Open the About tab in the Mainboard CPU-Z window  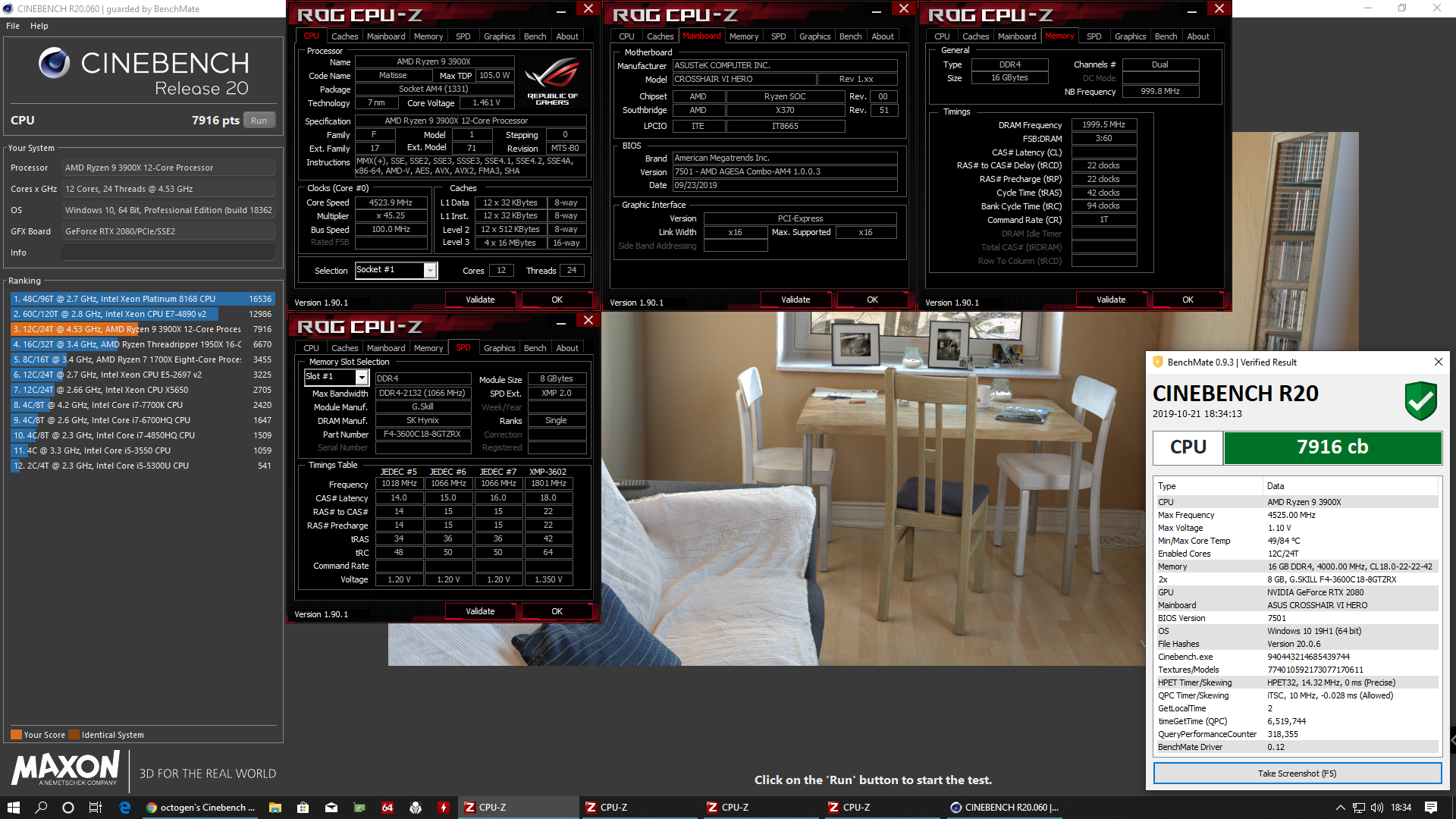tap(883, 36)
